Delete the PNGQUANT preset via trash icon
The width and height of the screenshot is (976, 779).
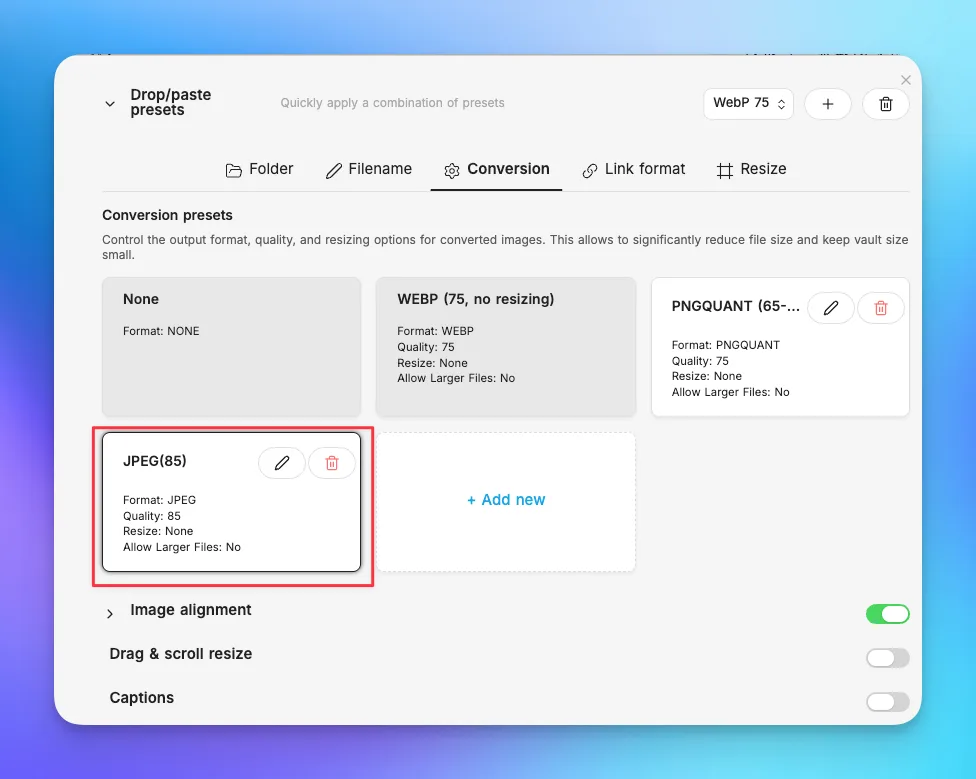click(881, 308)
